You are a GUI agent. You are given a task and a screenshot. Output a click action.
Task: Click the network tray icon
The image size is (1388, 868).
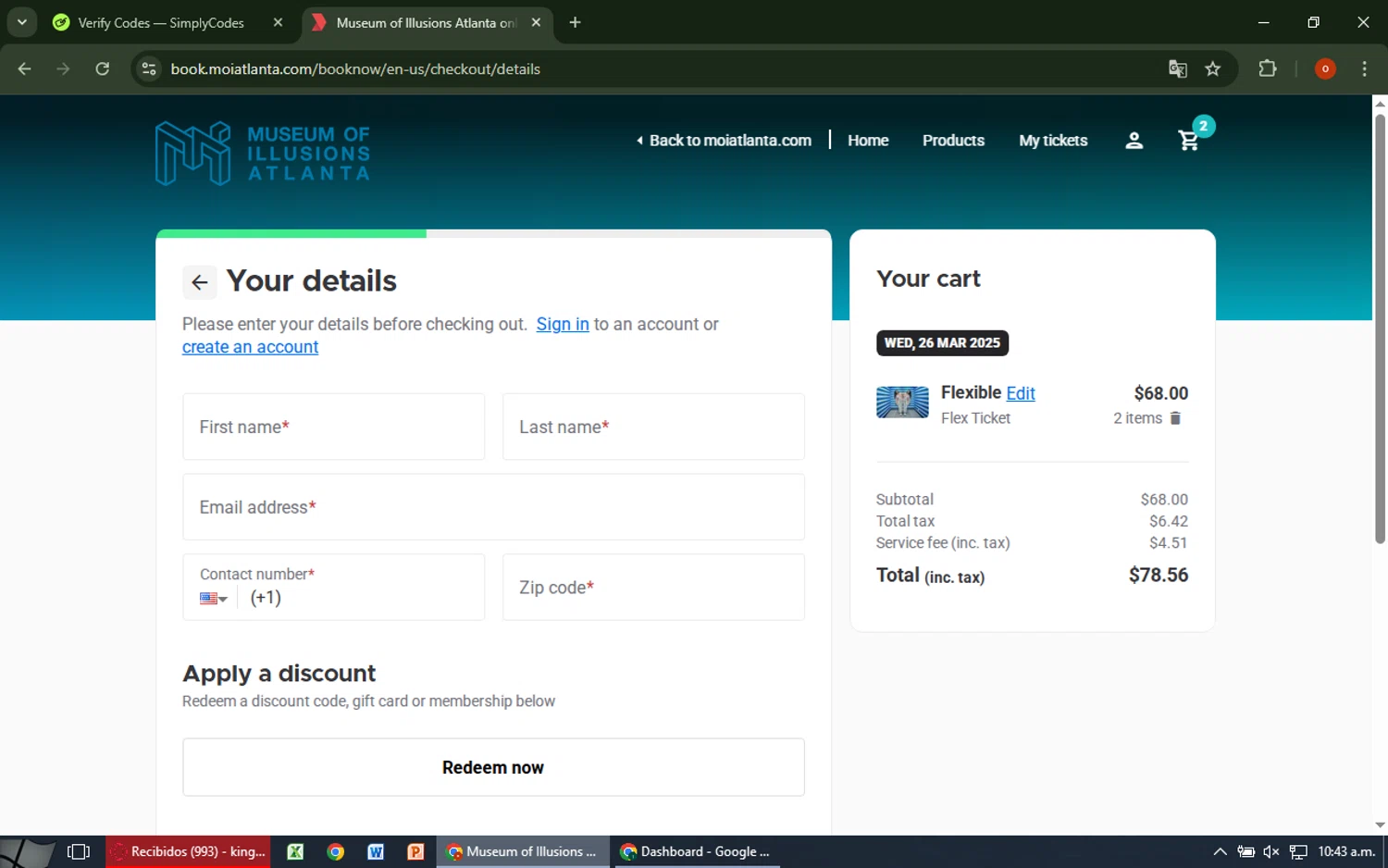[1298, 851]
